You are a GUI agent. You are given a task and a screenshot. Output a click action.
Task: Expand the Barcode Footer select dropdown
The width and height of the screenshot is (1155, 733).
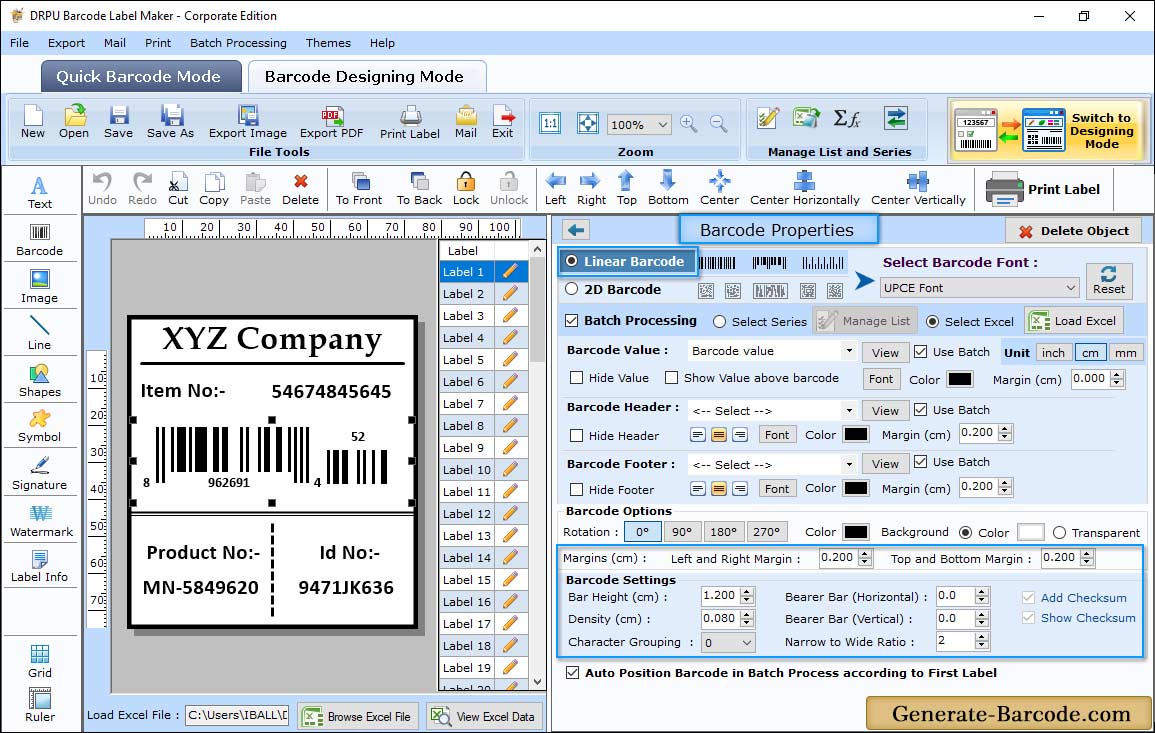[849, 464]
